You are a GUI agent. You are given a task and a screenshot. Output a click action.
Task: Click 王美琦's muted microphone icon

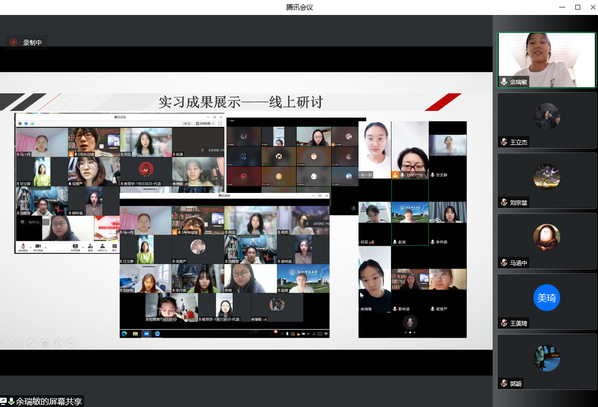point(504,323)
